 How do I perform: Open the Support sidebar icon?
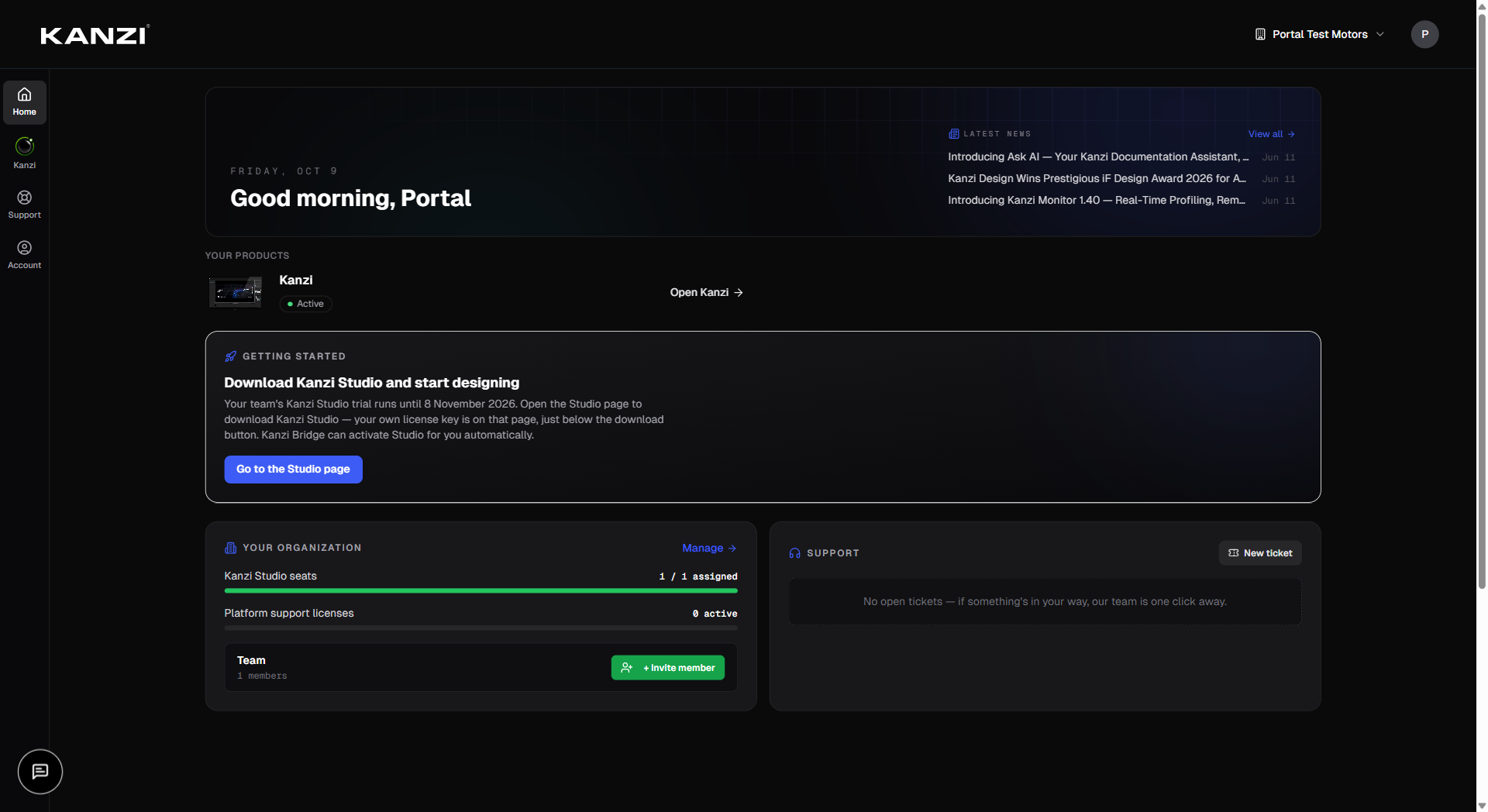pos(25,205)
